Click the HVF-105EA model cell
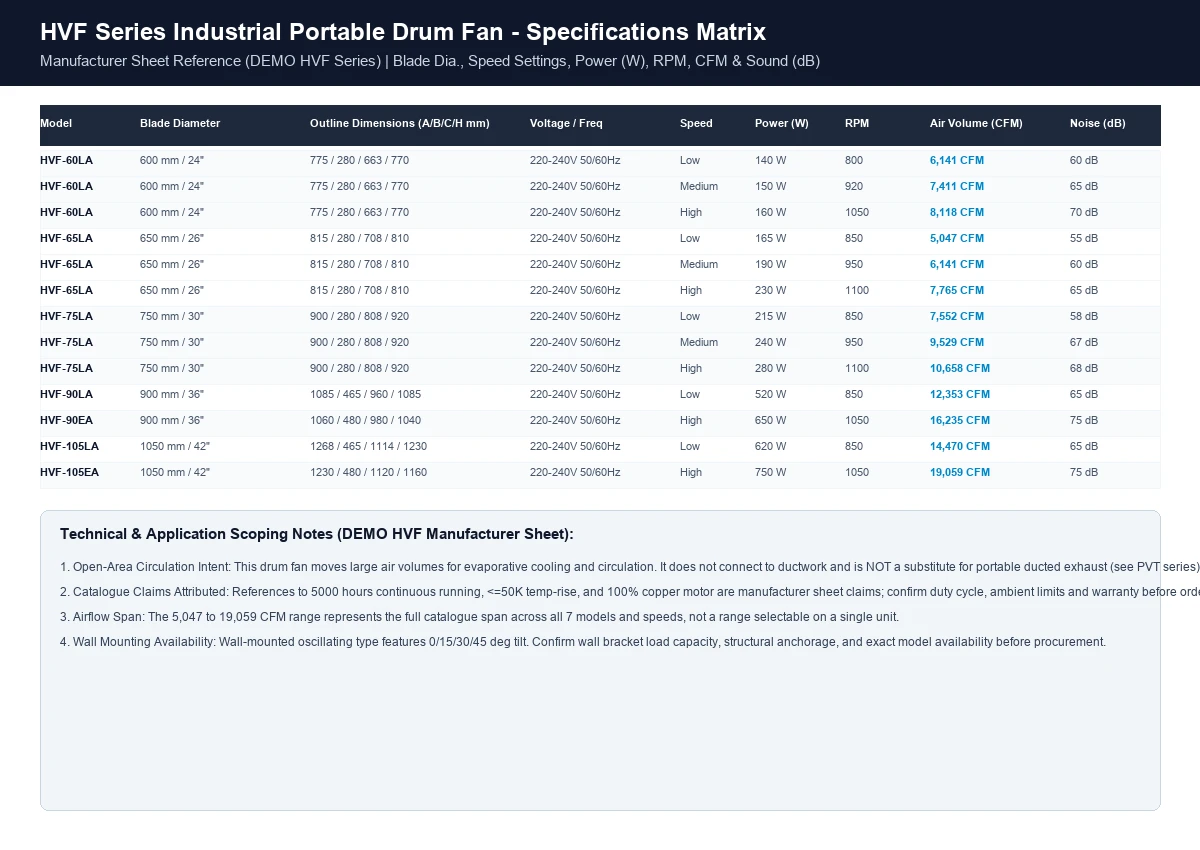Image resolution: width=1200 pixels, height=850 pixels. 69,472
